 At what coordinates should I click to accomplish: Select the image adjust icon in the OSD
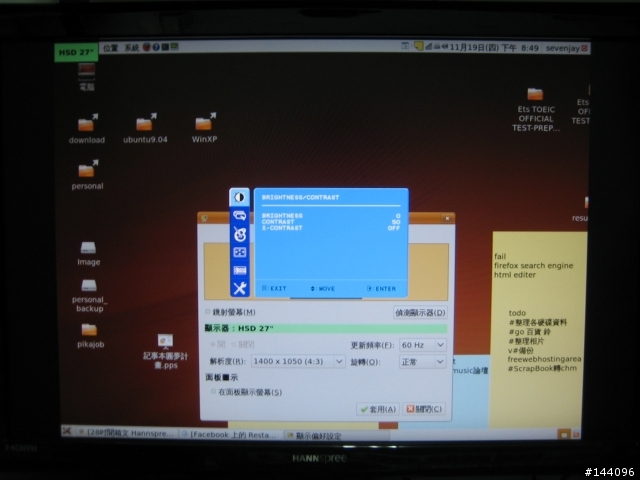click(240, 252)
